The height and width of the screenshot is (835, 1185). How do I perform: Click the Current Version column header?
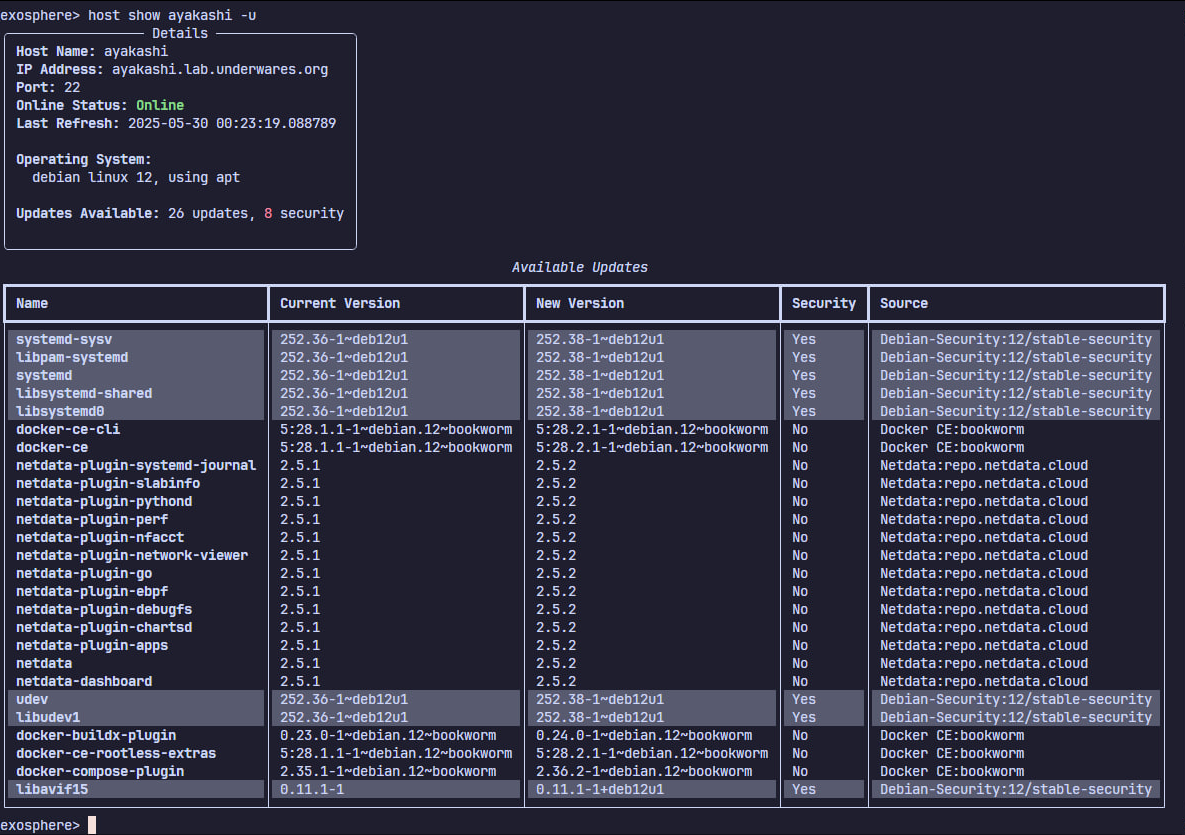click(x=340, y=303)
